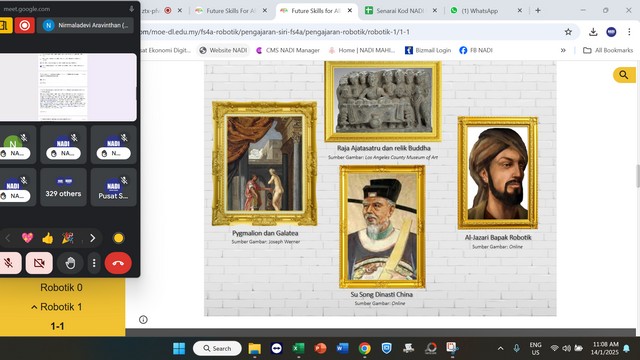Viewport: 640px width, 360px height.
Task: Switch to the Senarai Kod NADI tab
Action: [x=400, y=11]
